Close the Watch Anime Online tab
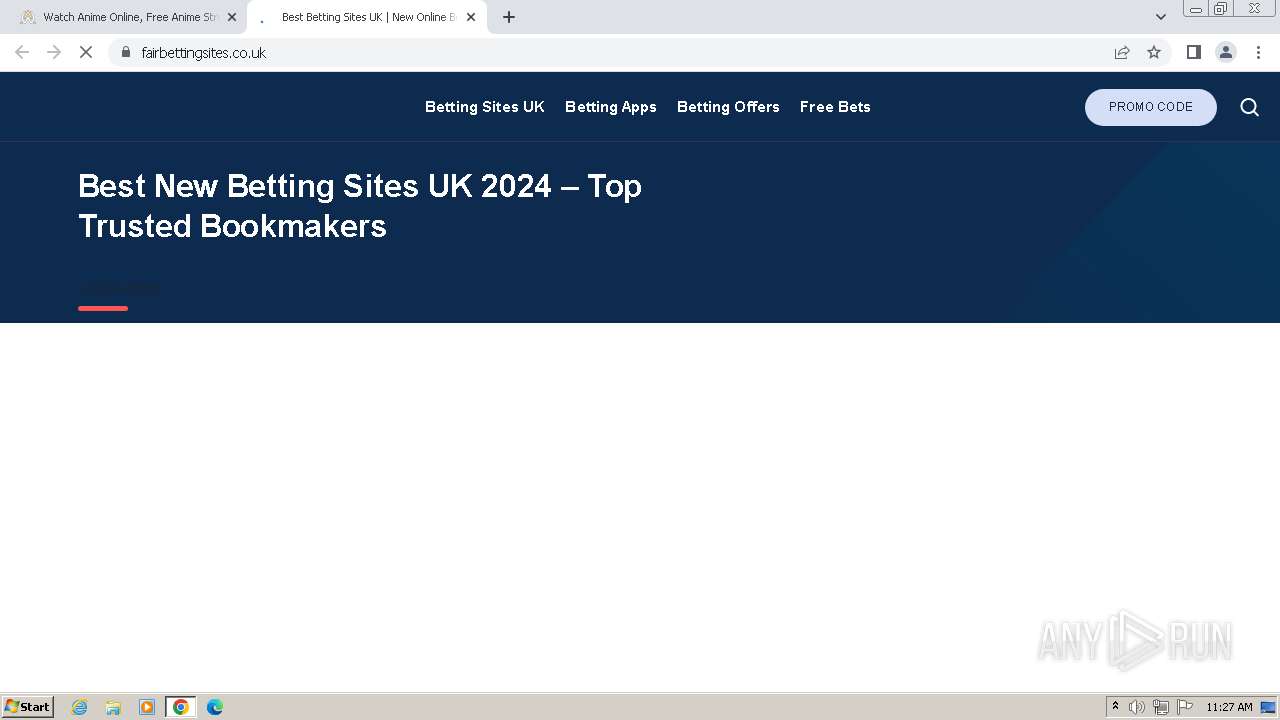1280x720 pixels. coord(232,17)
